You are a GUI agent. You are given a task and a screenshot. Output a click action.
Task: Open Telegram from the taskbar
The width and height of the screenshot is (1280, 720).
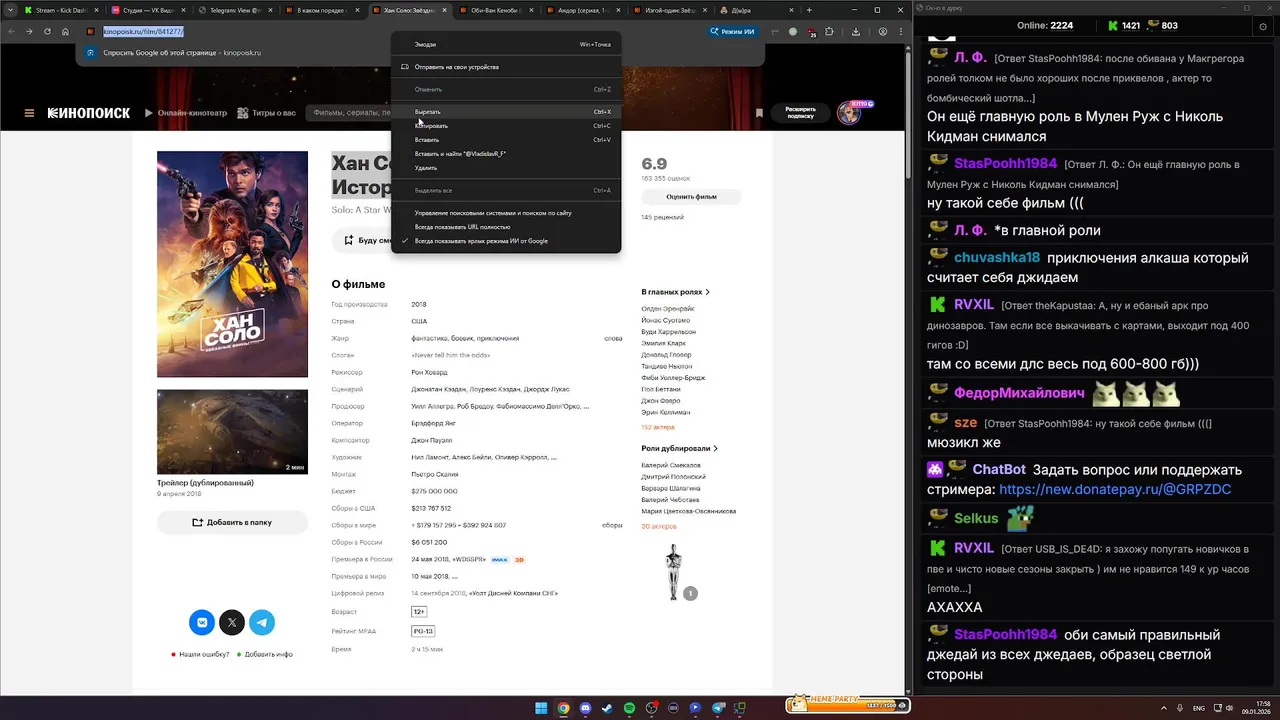717,708
